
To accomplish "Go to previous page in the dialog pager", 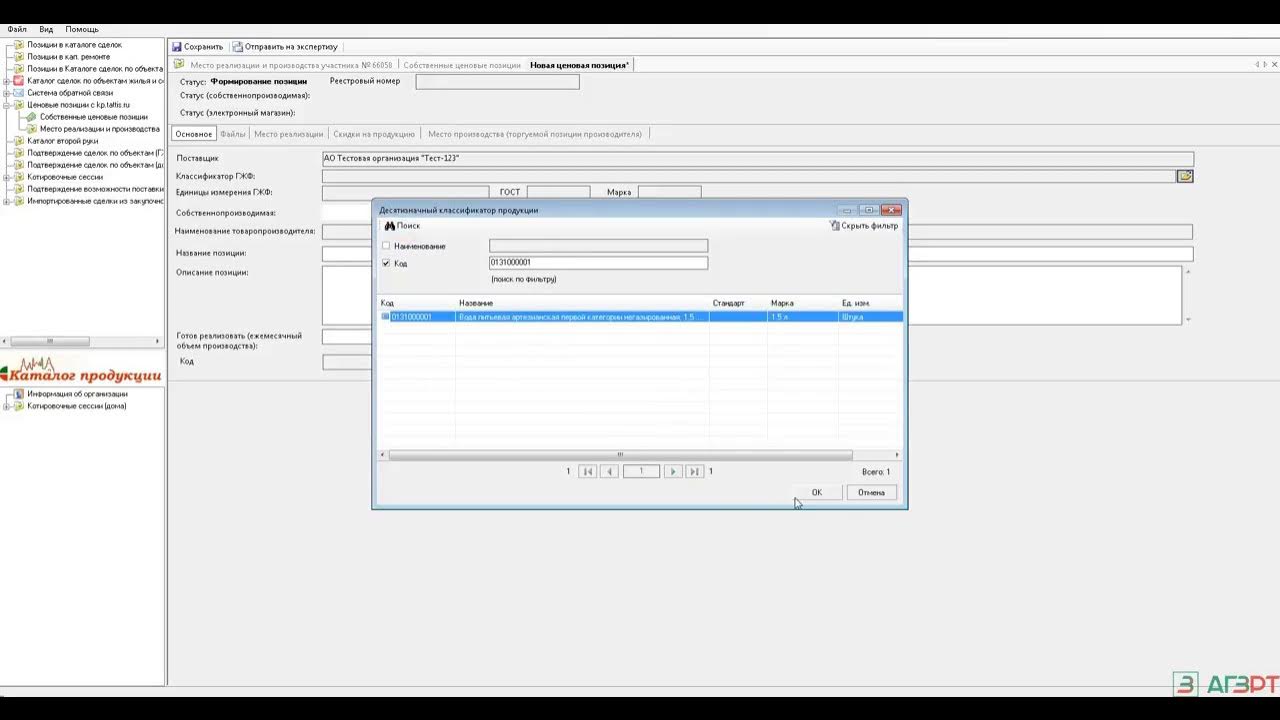I will [x=609, y=471].
